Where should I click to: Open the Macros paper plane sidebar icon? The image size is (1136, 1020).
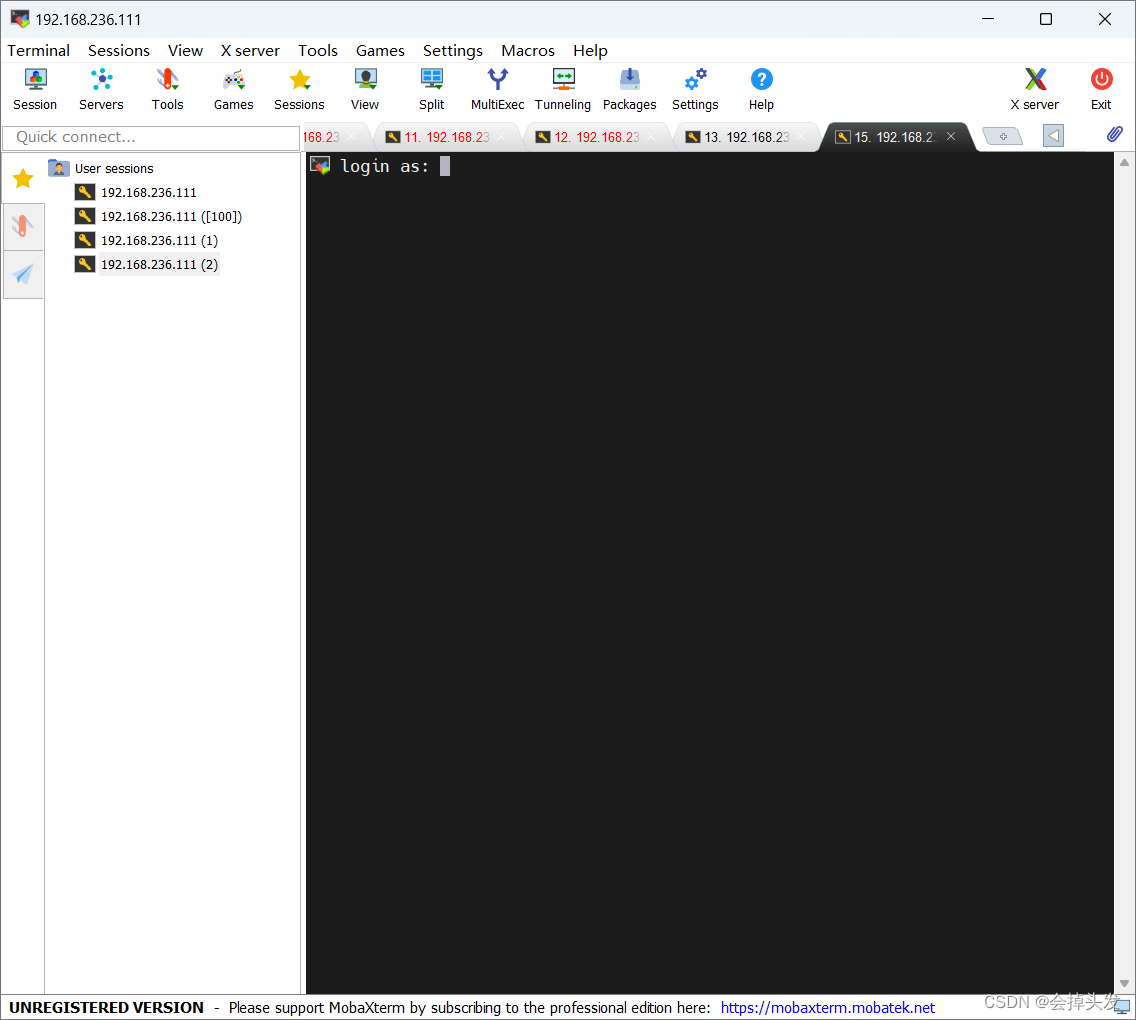coord(23,275)
